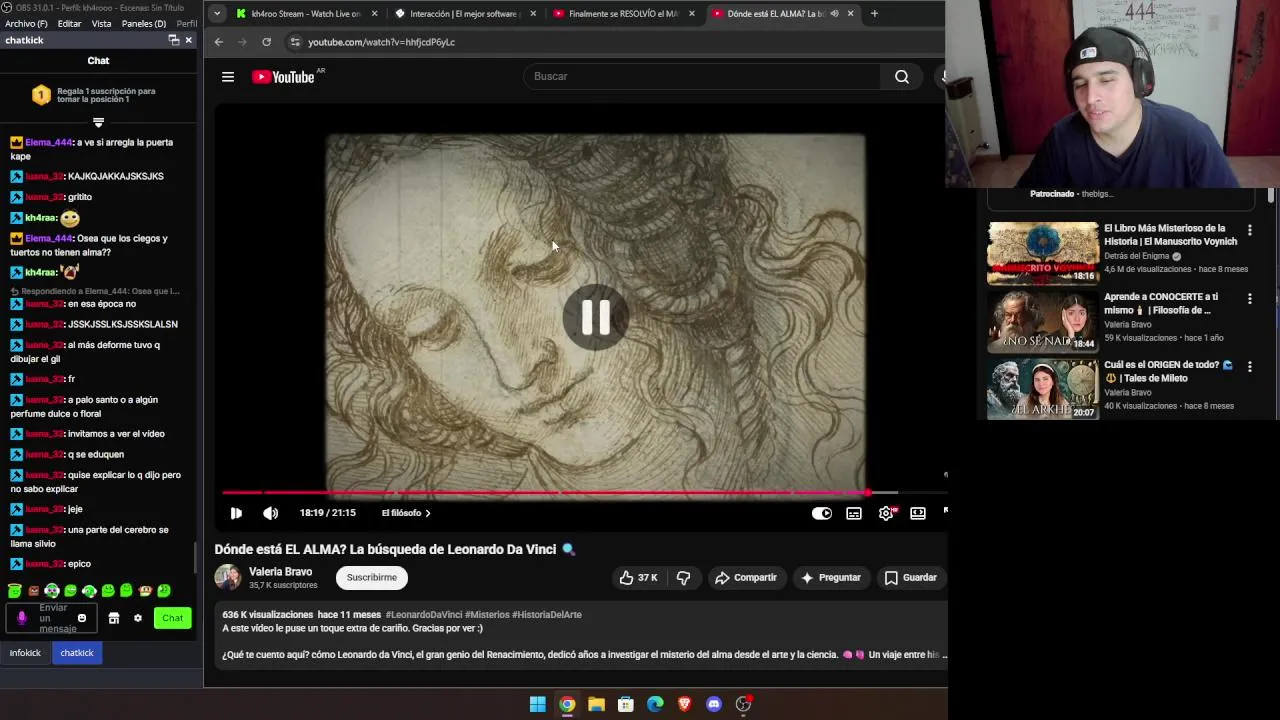Close the Finalmente se RESOLVIÓ tab

(691, 14)
